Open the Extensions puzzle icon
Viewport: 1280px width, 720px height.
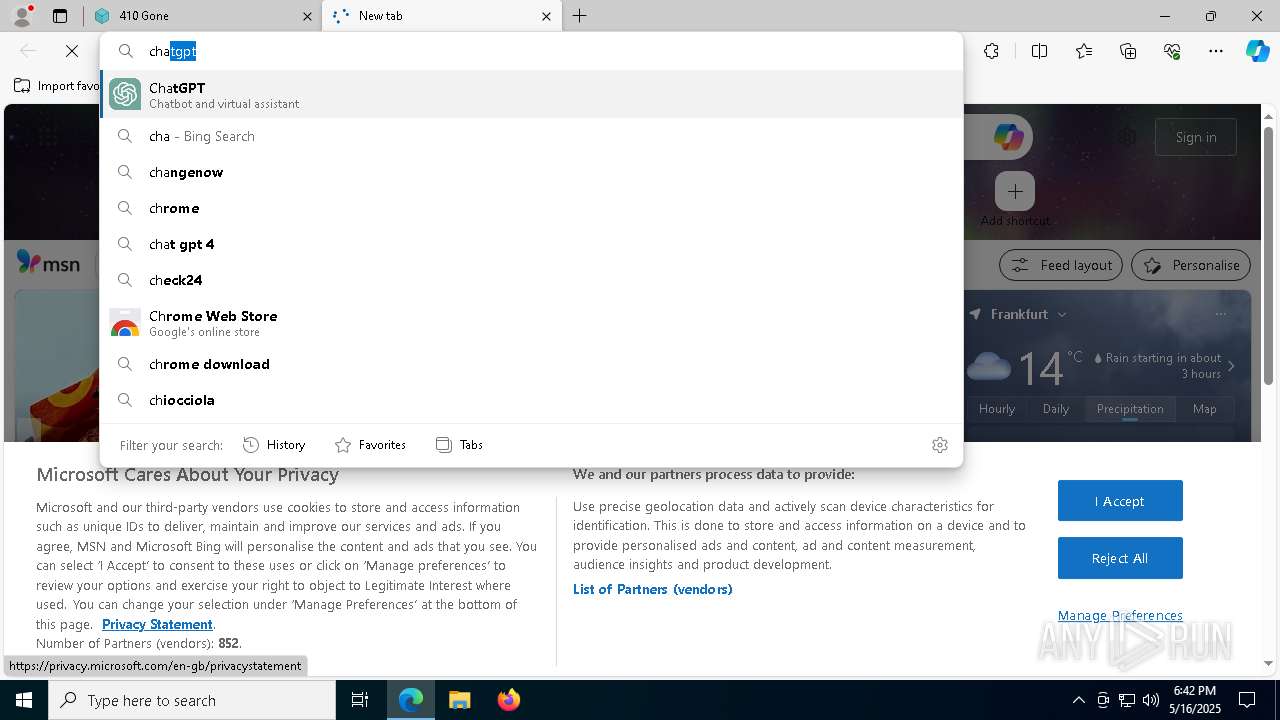991,51
